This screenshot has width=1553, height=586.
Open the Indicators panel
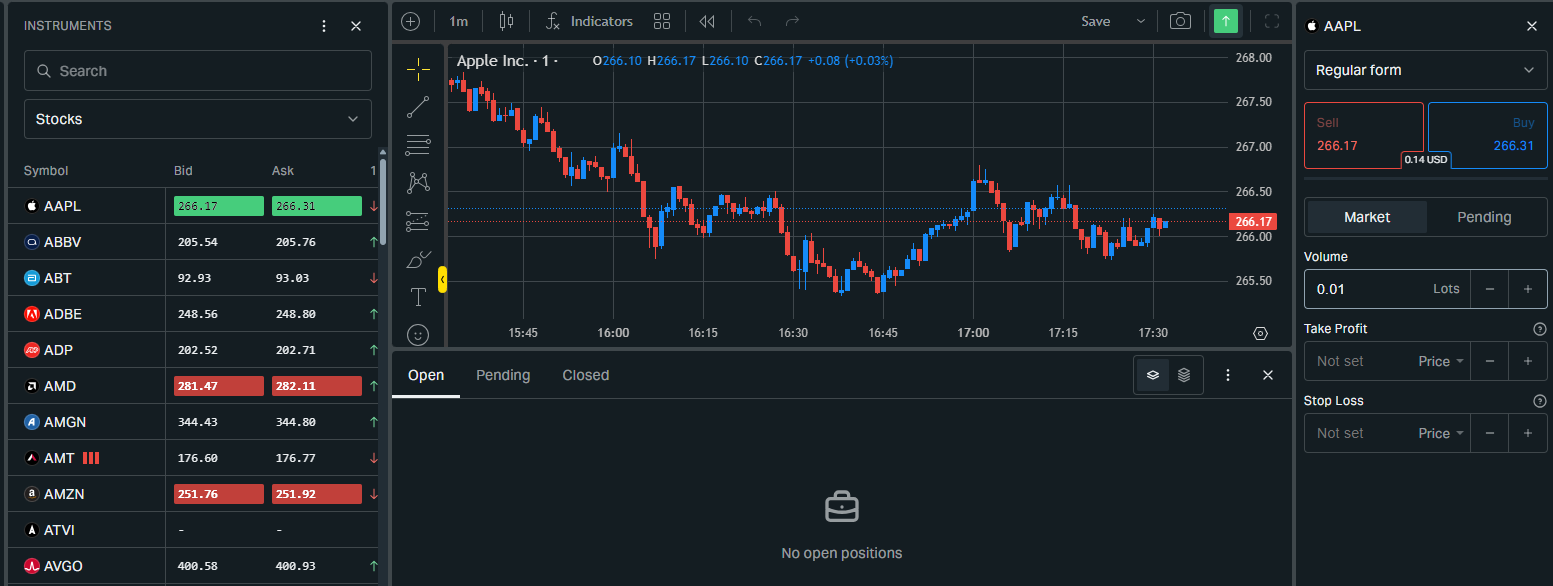(x=591, y=20)
